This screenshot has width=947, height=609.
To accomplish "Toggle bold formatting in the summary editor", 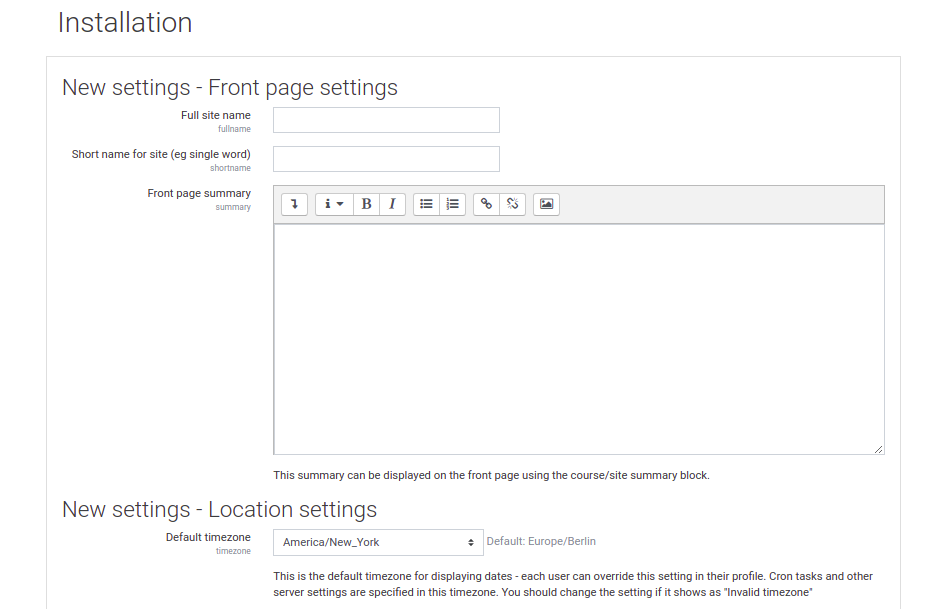I will click(366, 204).
